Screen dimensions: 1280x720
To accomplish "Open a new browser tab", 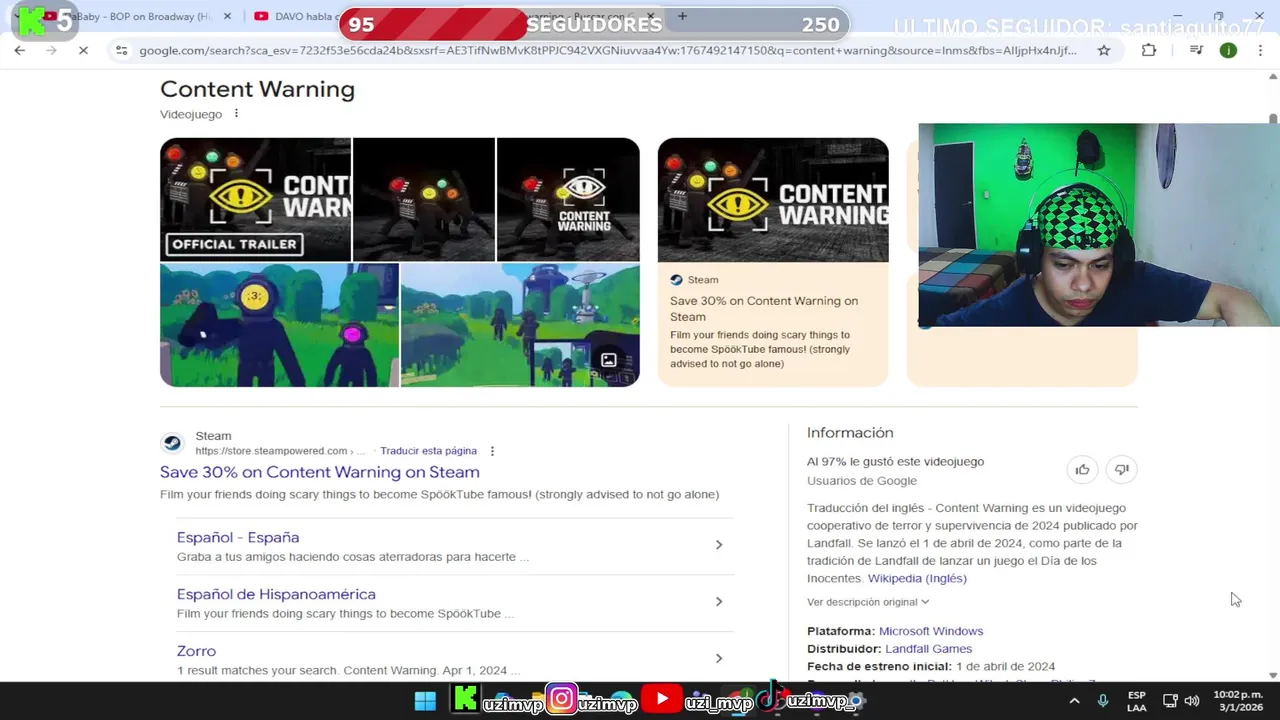I will (682, 16).
